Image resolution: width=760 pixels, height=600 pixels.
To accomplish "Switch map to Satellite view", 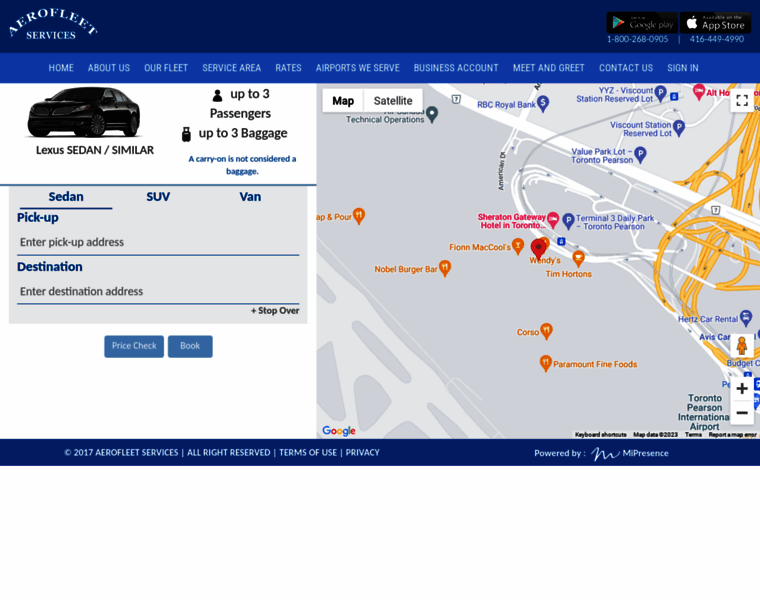I will (393, 101).
